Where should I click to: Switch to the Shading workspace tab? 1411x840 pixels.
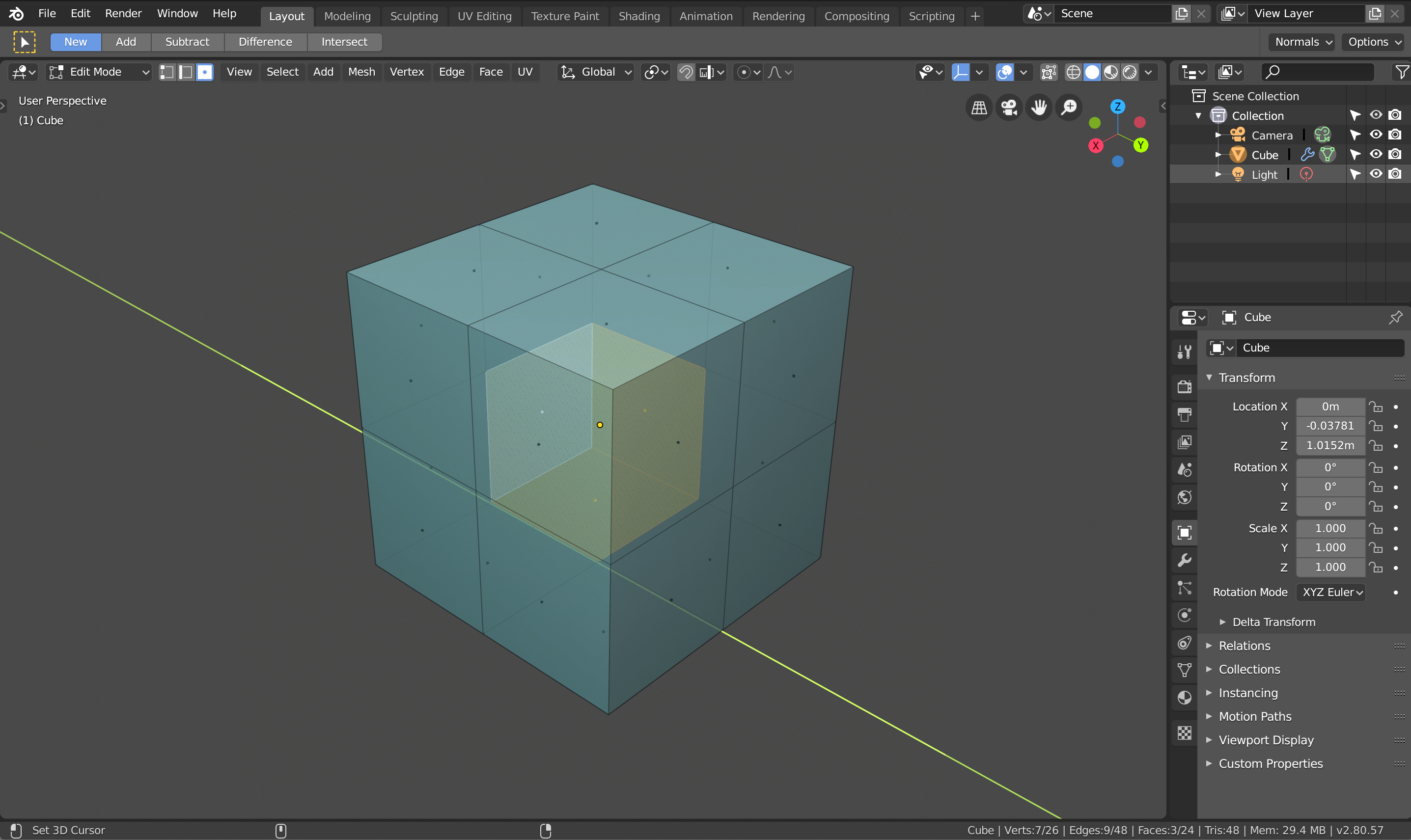(x=639, y=16)
